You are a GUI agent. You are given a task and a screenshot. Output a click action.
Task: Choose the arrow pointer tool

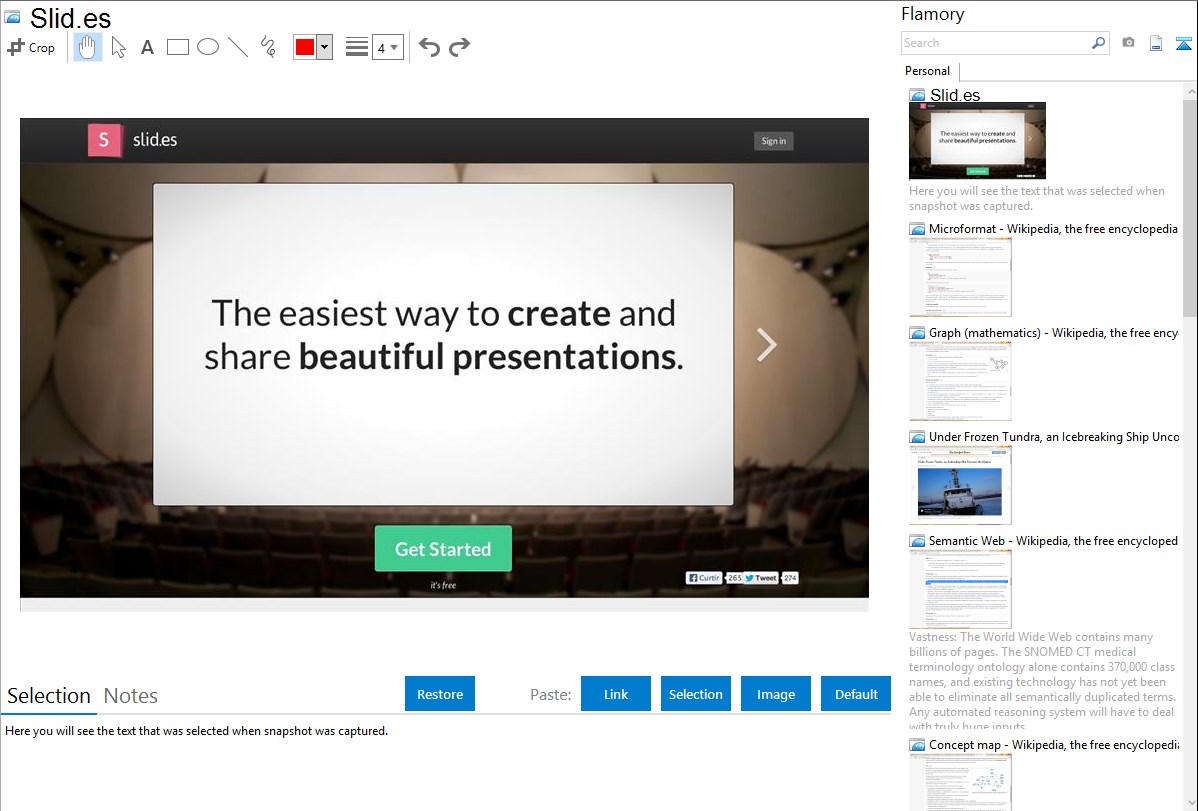(x=118, y=47)
